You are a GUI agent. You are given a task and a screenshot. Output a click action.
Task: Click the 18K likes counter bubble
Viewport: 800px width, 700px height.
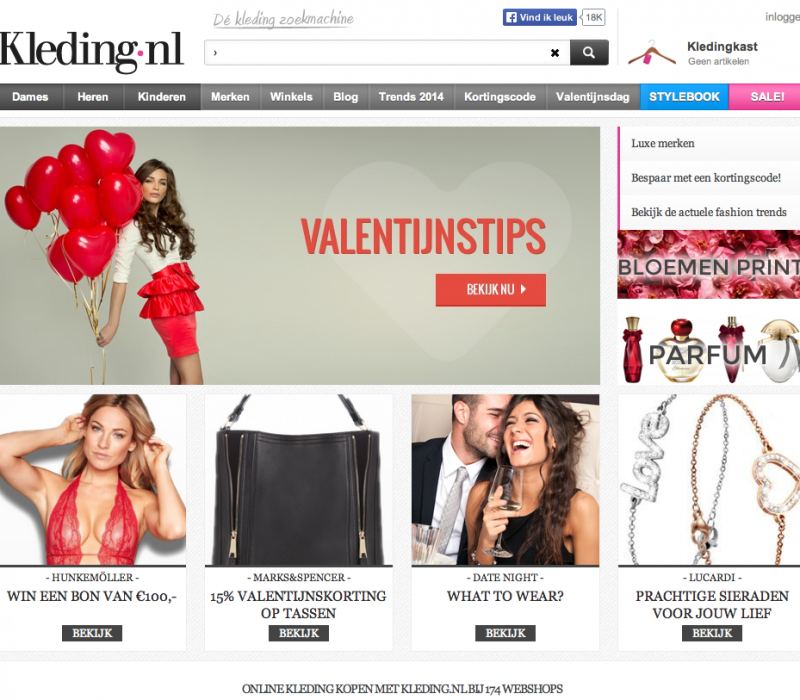[593, 17]
